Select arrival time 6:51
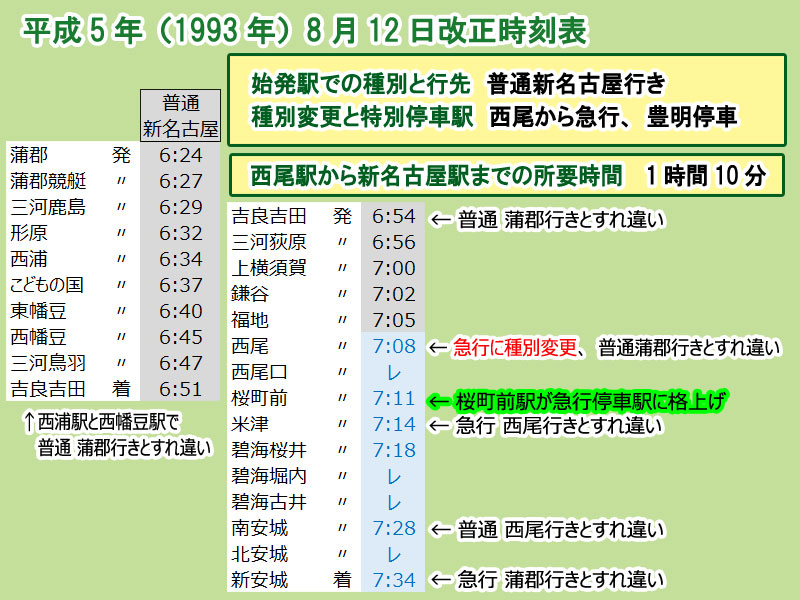Viewport: 800px width, 600px height. (x=181, y=389)
